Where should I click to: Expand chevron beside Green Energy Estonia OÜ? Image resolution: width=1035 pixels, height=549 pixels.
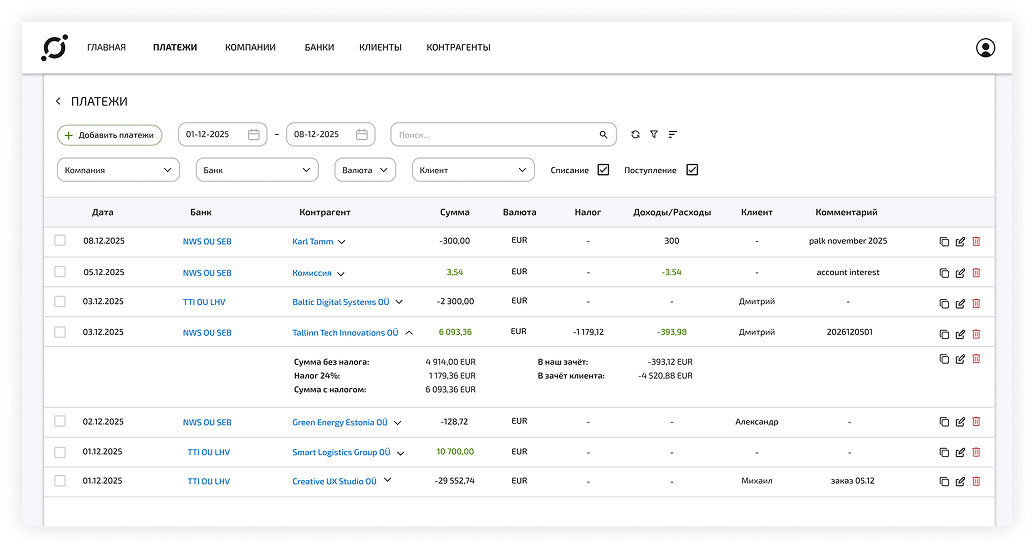point(397,422)
